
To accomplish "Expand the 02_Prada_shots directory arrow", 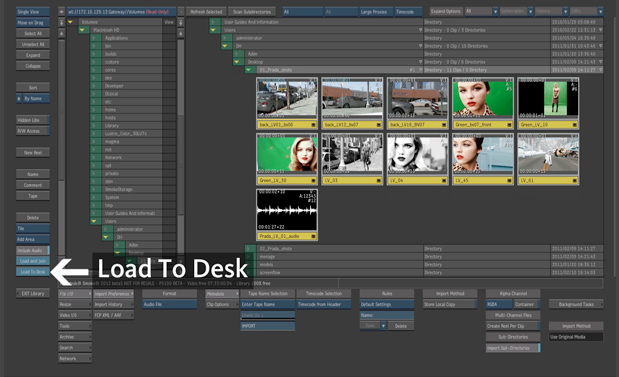I will pos(249,249).
